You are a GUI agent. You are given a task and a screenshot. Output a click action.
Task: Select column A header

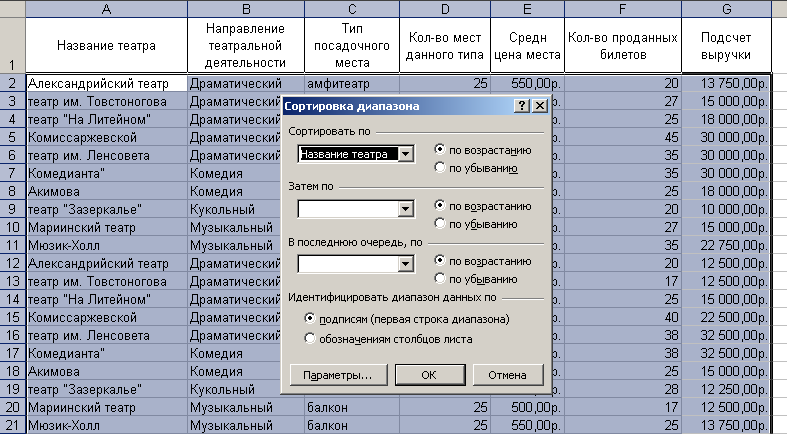pyautogui.click(x=106, y=9)
